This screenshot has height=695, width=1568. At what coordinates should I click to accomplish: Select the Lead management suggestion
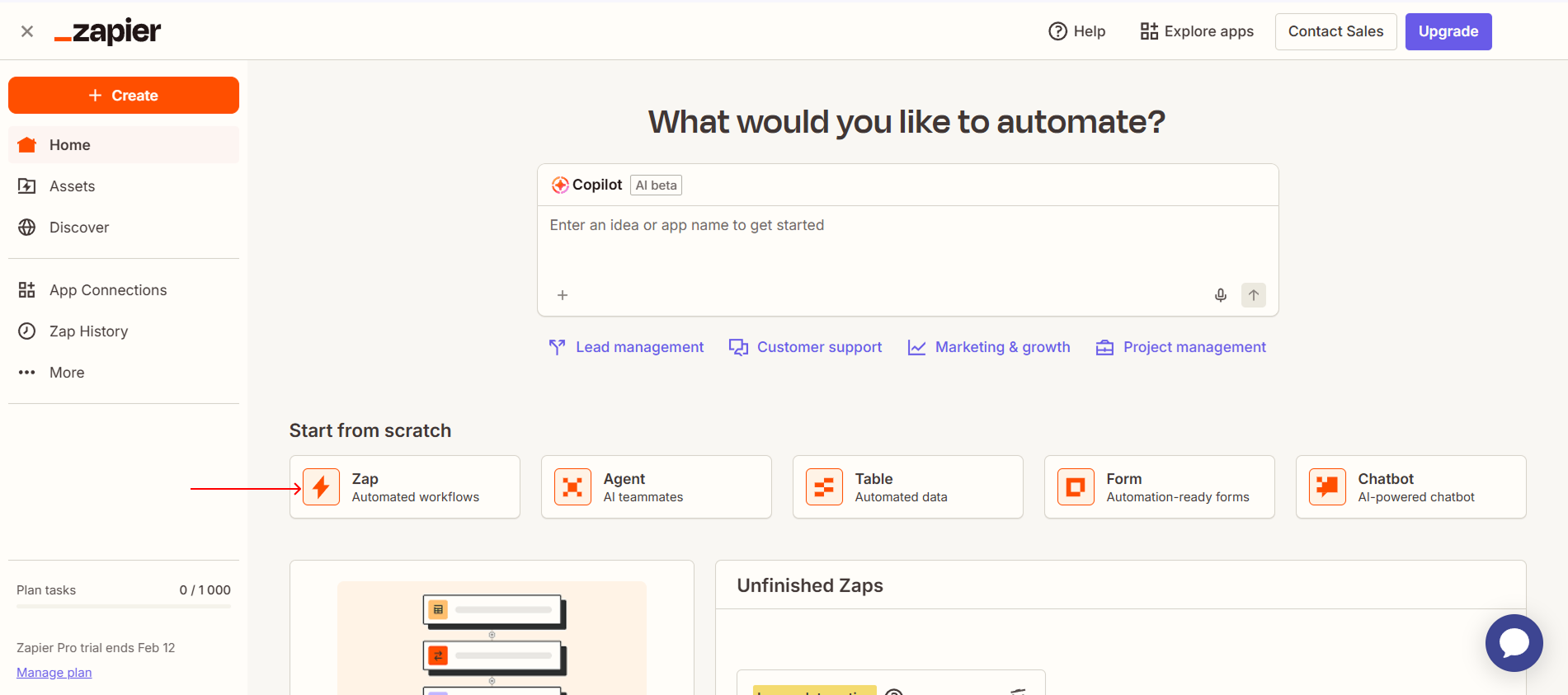(x=627, y=347)
